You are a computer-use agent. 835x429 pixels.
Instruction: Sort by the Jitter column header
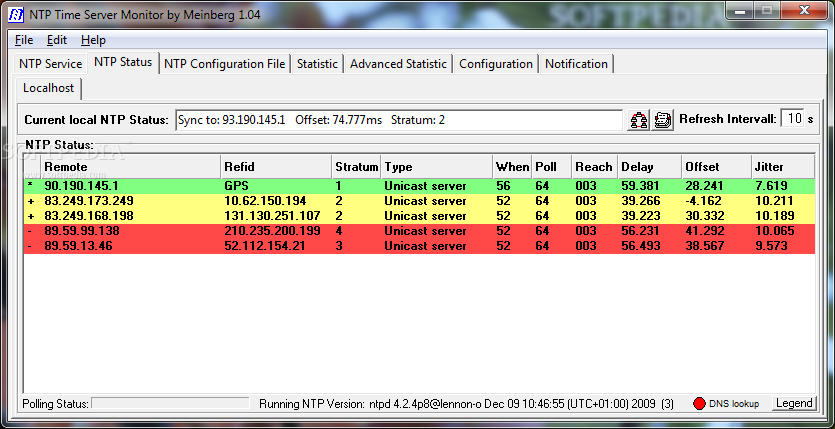click(783, 167)
